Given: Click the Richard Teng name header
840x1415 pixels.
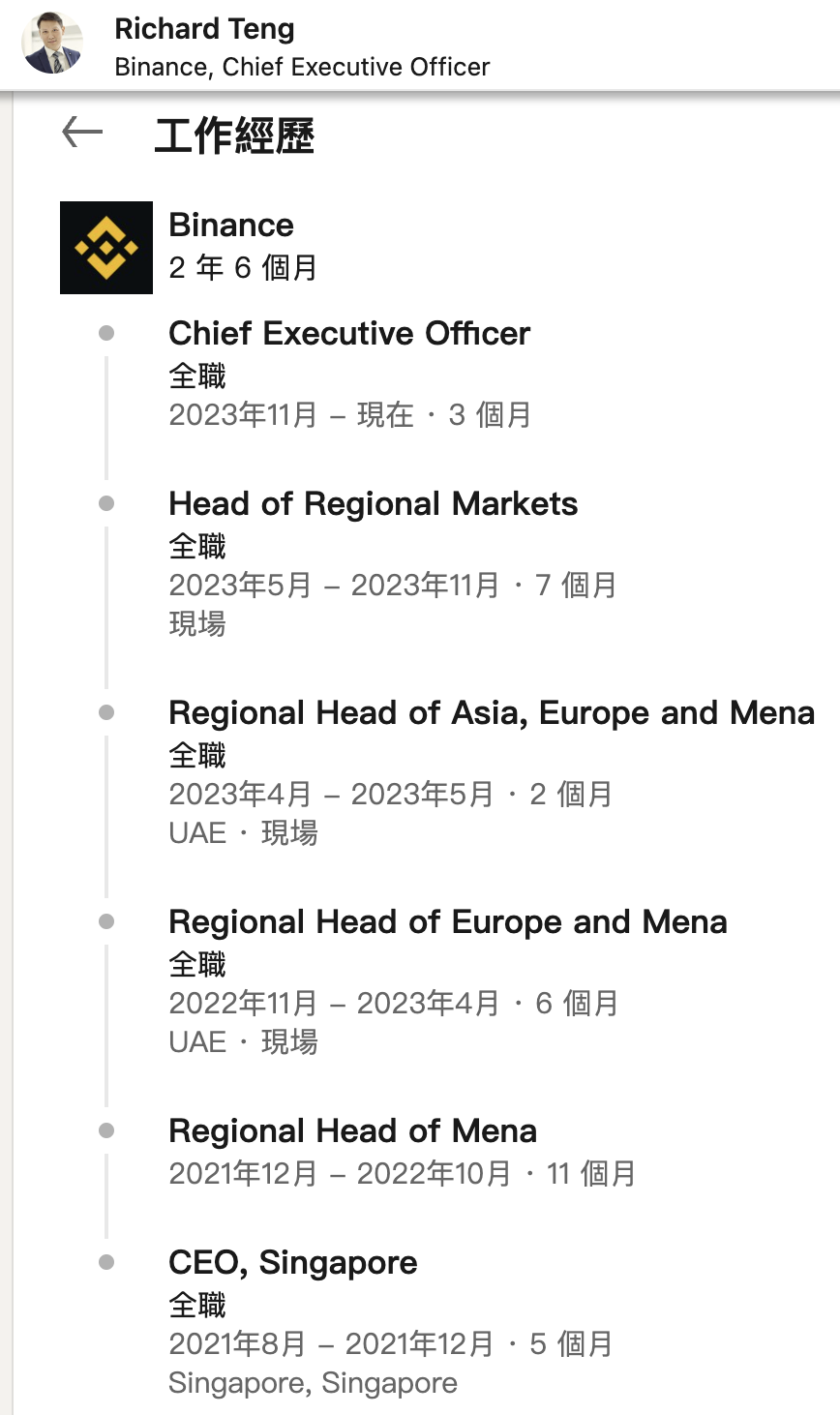Looking at the screenshot, I should pyautogui.click(x=204, y=29).
